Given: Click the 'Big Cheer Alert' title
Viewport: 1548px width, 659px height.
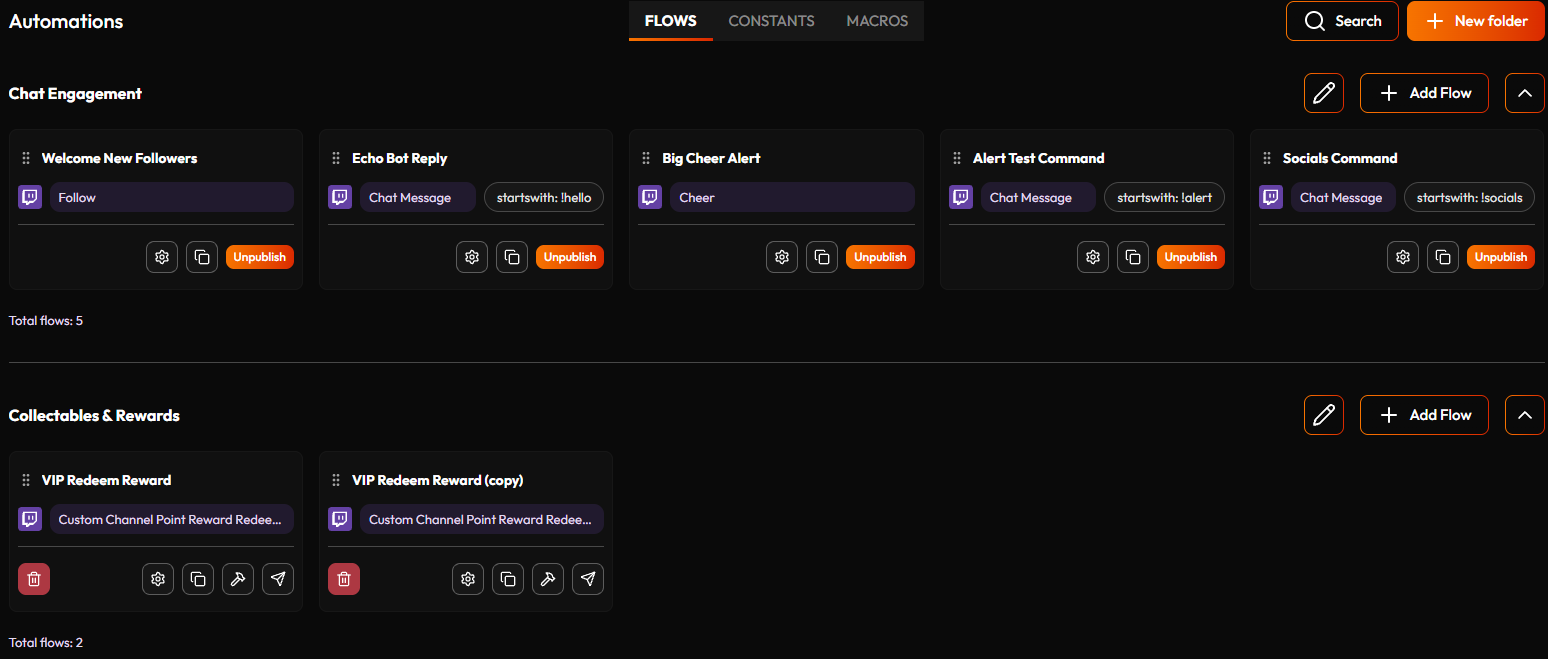Looking at the screenshot, I should (x=711, y=158).
